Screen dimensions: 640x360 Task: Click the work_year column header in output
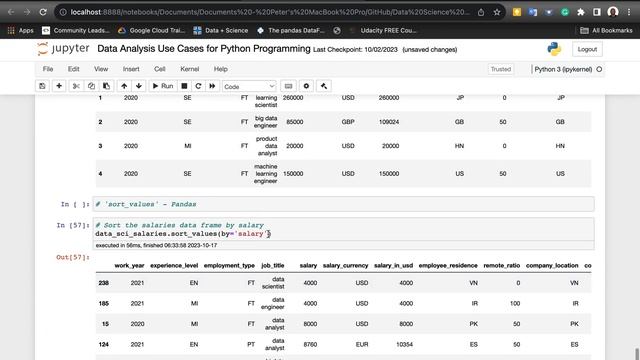(x=129, y=265)
